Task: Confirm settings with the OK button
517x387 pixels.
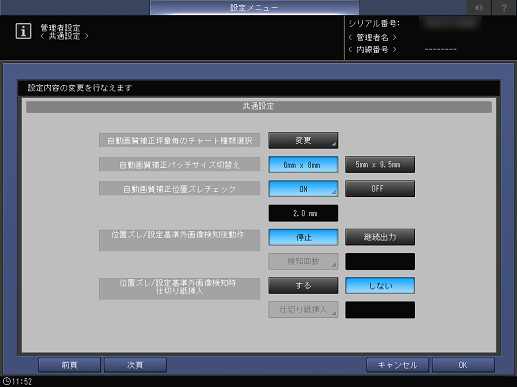Action: coord(463,365)
